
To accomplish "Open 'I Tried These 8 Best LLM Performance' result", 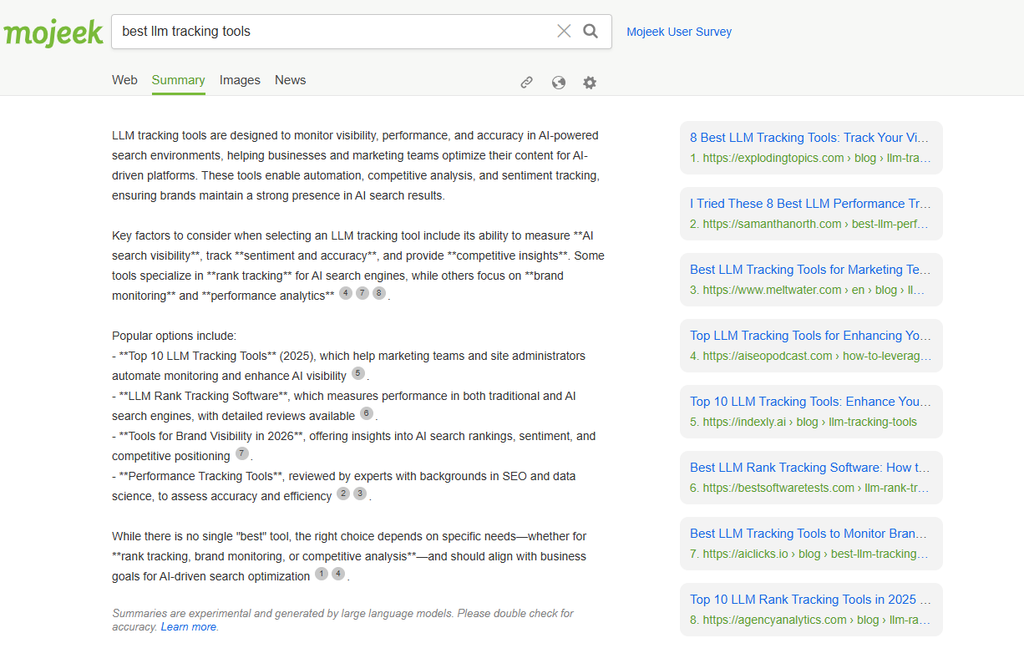I will [x=810, y=204].
